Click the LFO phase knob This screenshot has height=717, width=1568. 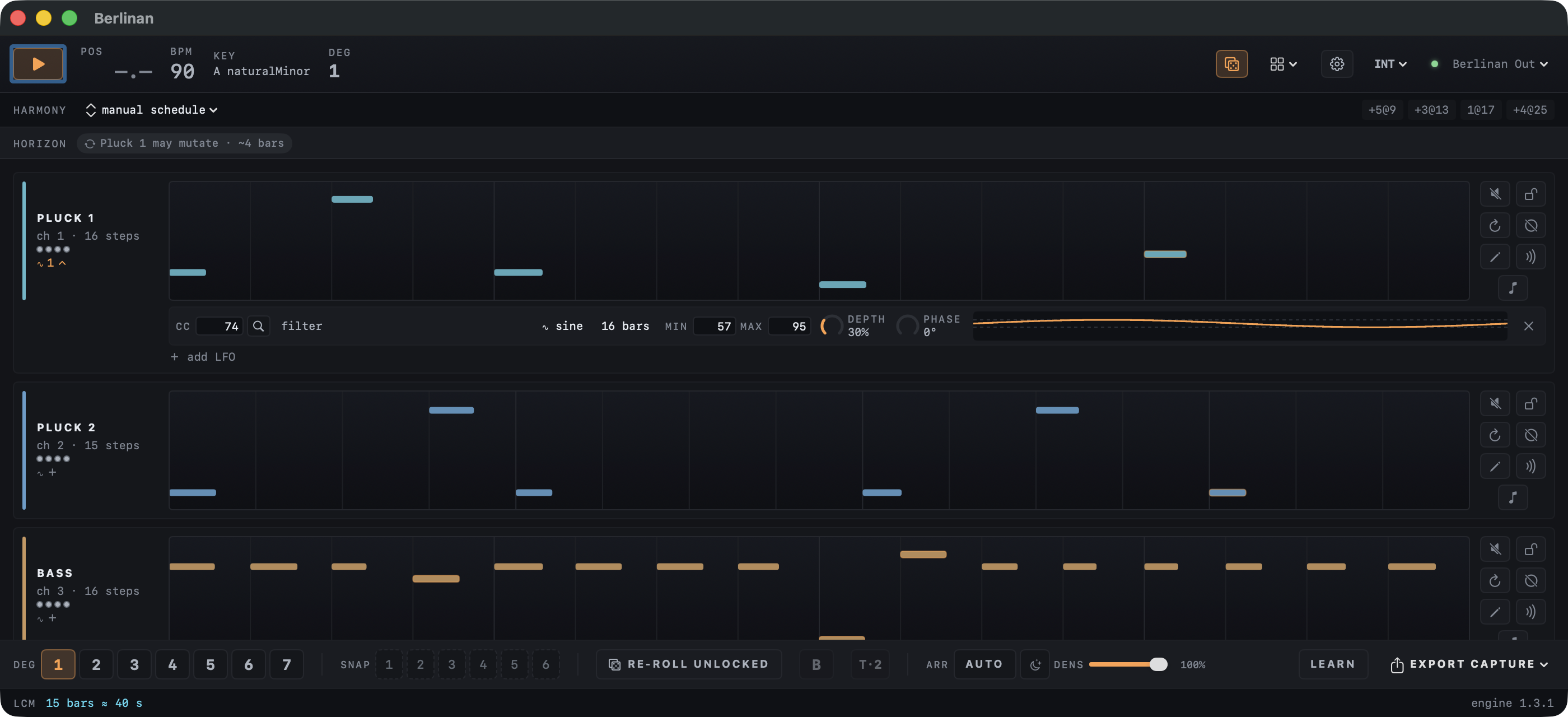907,326
